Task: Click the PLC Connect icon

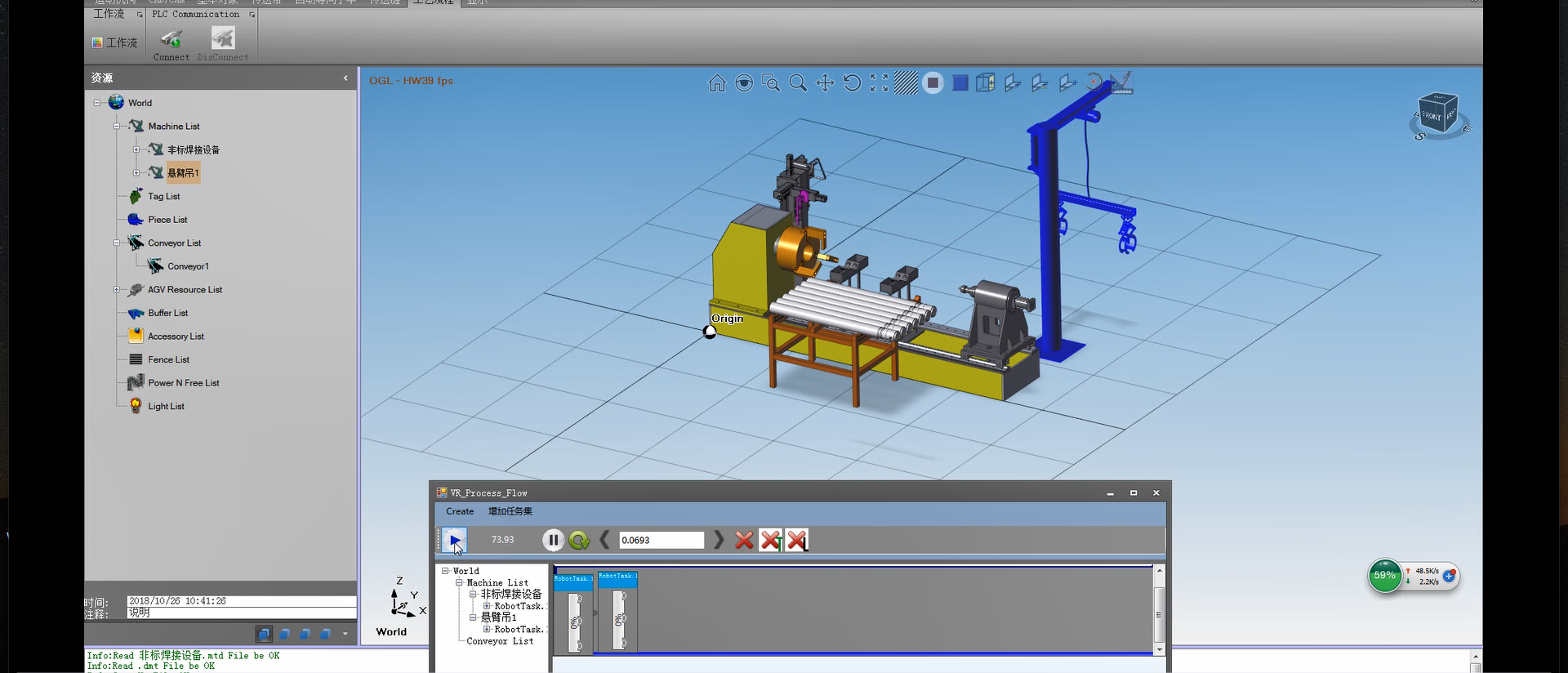Action: point(171,39)
